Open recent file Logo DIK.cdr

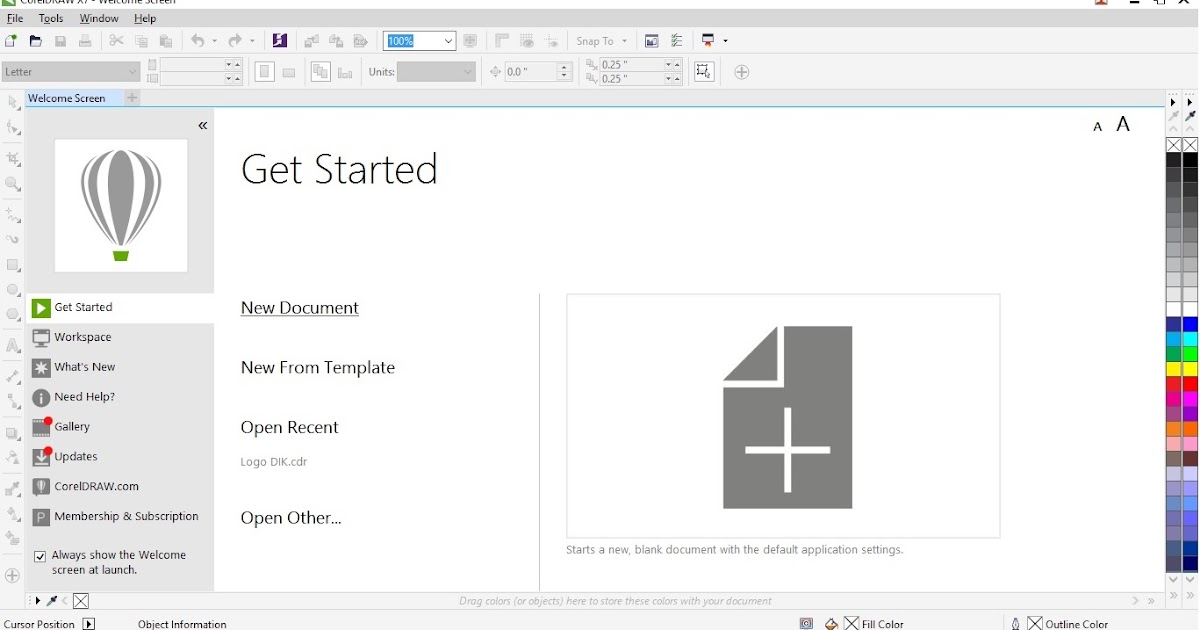tap(274, 462)
